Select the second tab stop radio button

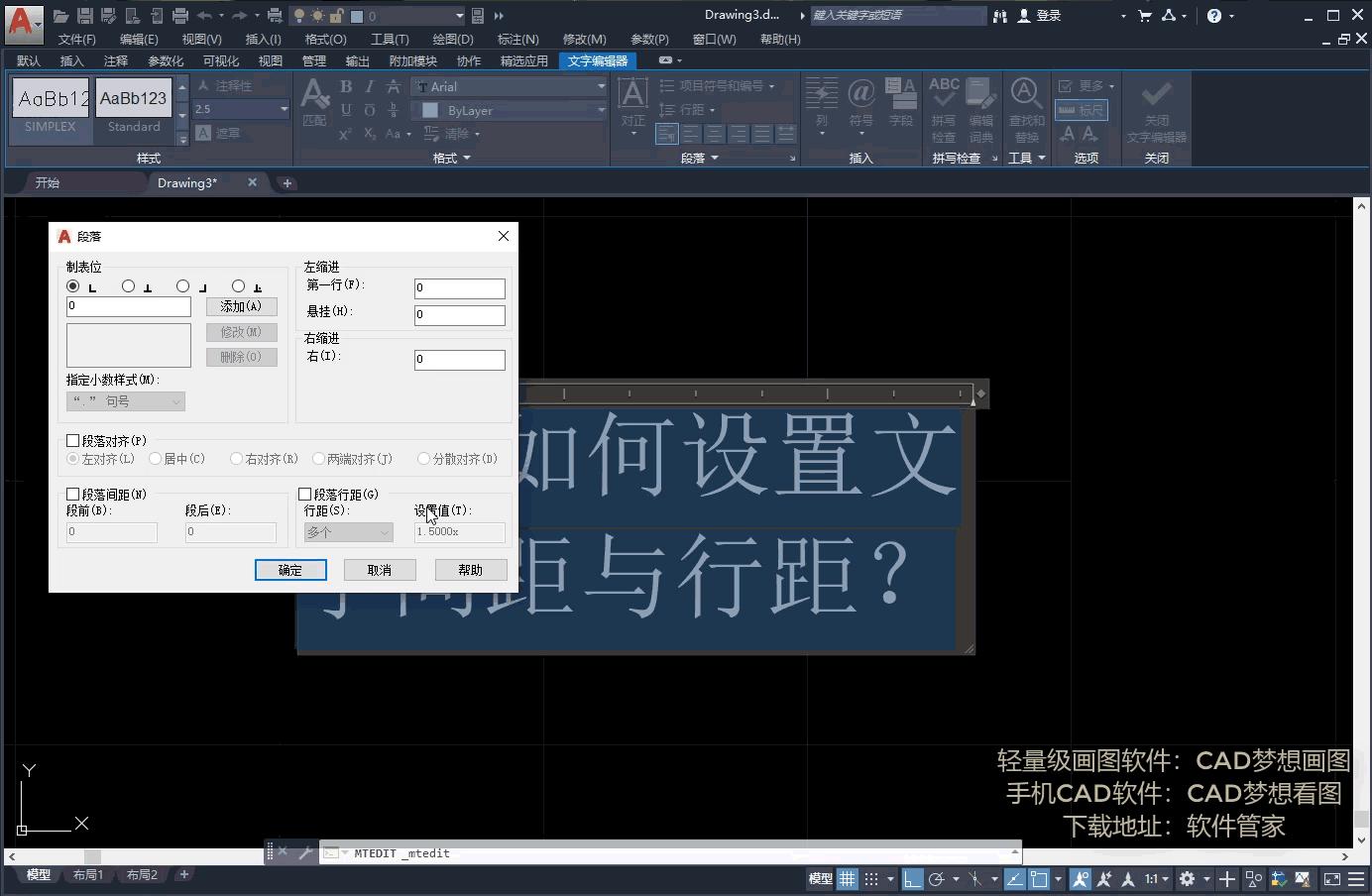[x=128, y=285]
